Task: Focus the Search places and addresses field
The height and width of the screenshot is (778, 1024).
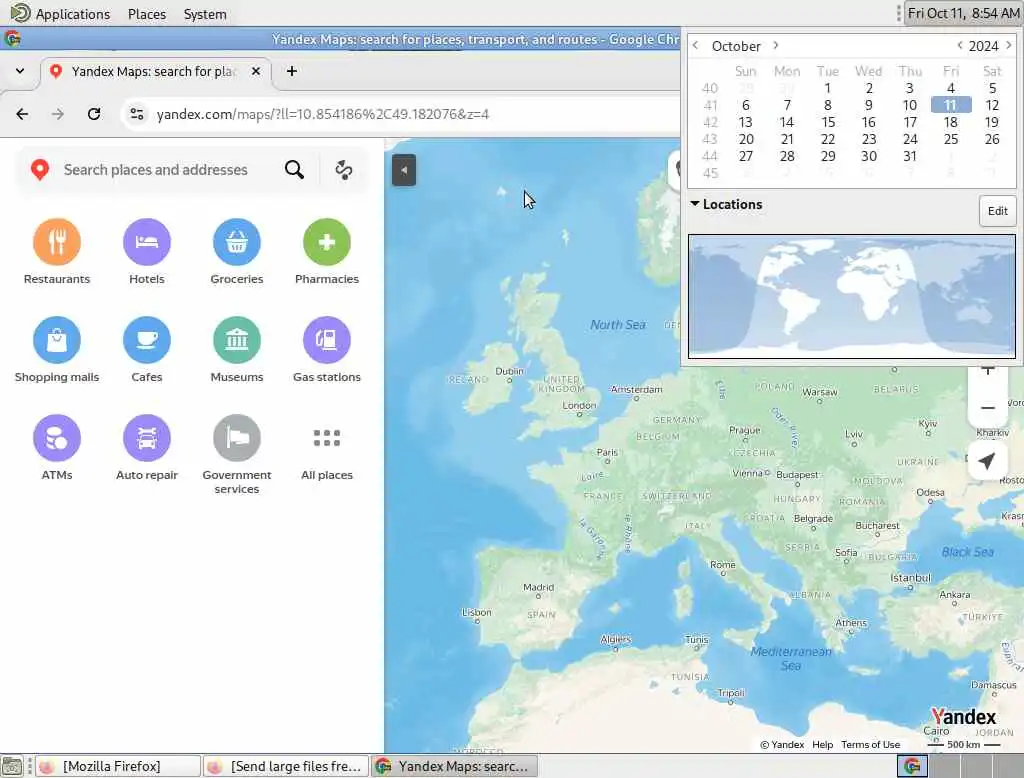Action: pos(155,170)
